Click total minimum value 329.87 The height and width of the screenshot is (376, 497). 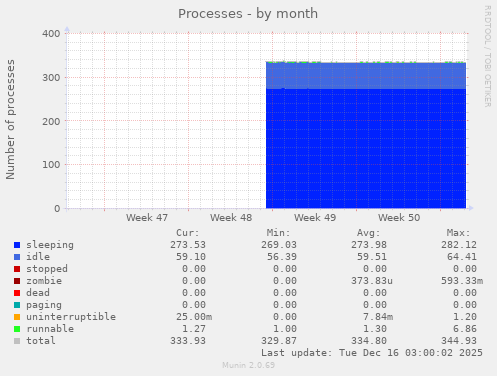pyautogui.click(x=279, y=341)
